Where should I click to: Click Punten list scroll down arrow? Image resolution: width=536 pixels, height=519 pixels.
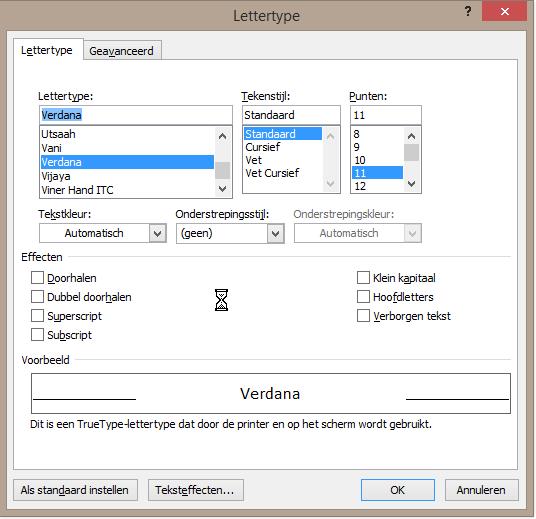click(x=412, y=184)
